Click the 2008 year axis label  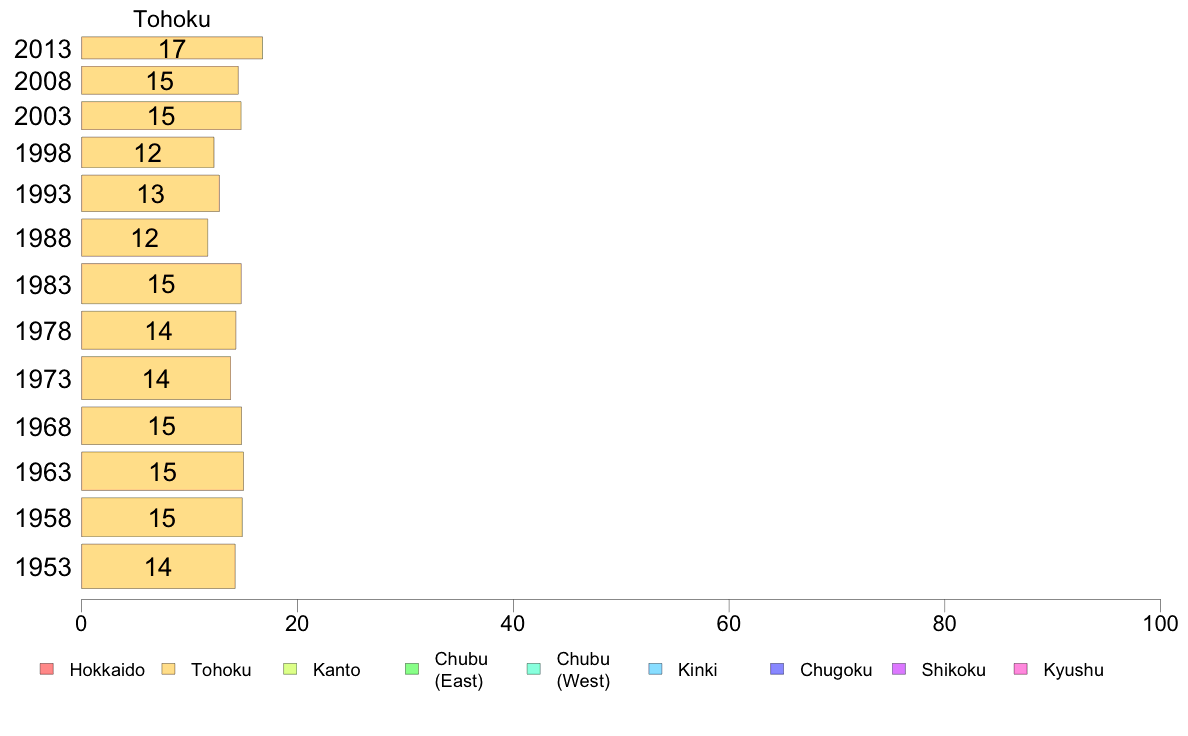(x=43, y=81)
